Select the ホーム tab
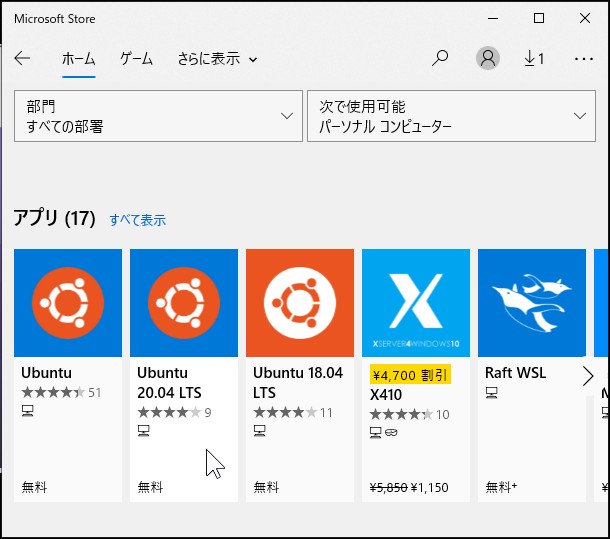This screenshot has height=539, width=610. (x=79, y=59)
